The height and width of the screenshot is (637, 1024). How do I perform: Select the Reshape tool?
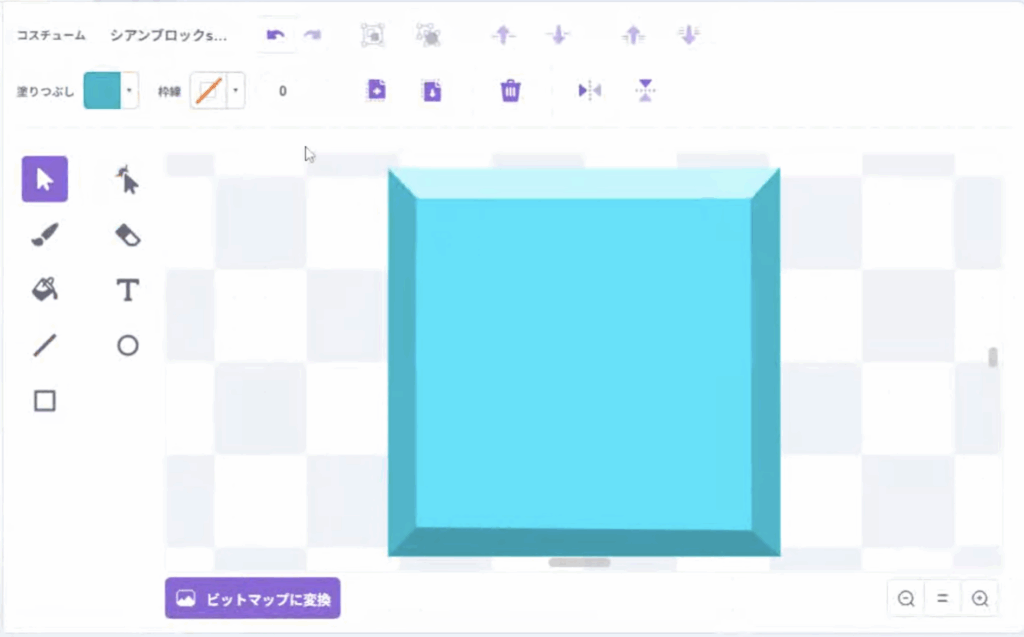coord(127,180)
